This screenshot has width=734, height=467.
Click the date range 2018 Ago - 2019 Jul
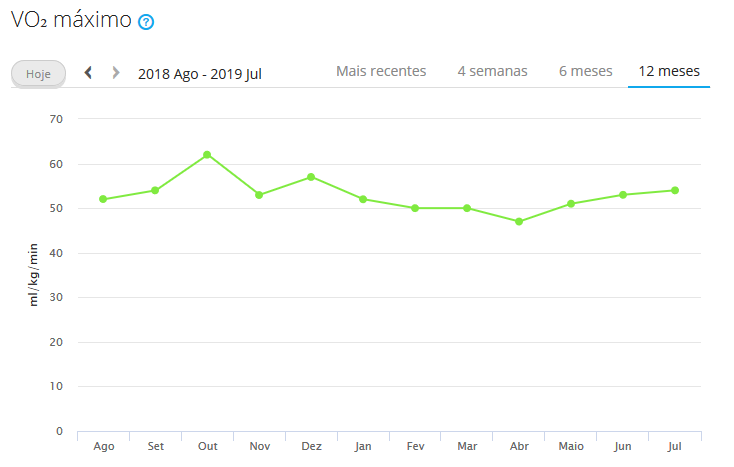tap(200, 73)
